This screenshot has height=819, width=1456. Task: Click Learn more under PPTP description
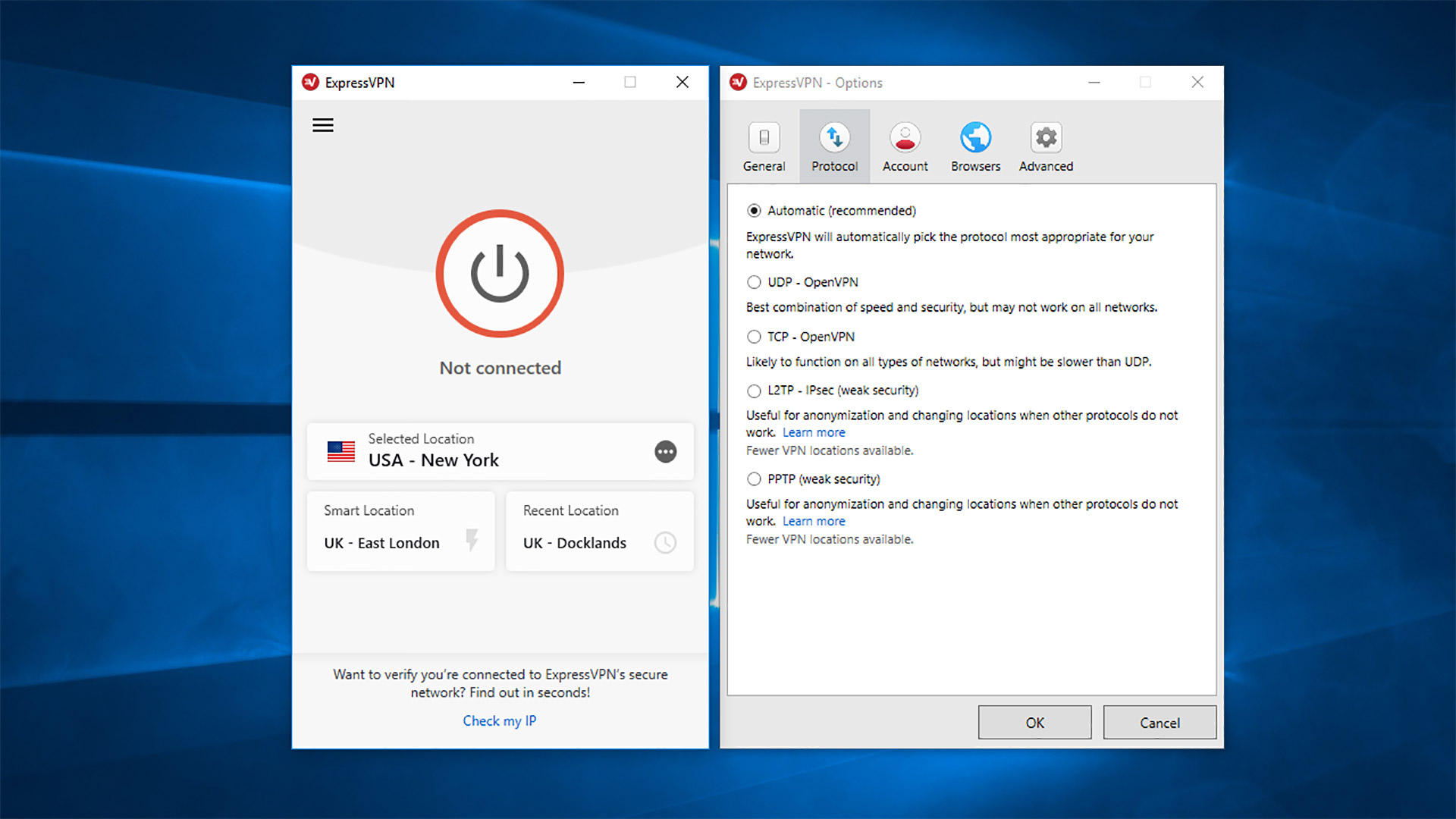[x=814, y=521]
